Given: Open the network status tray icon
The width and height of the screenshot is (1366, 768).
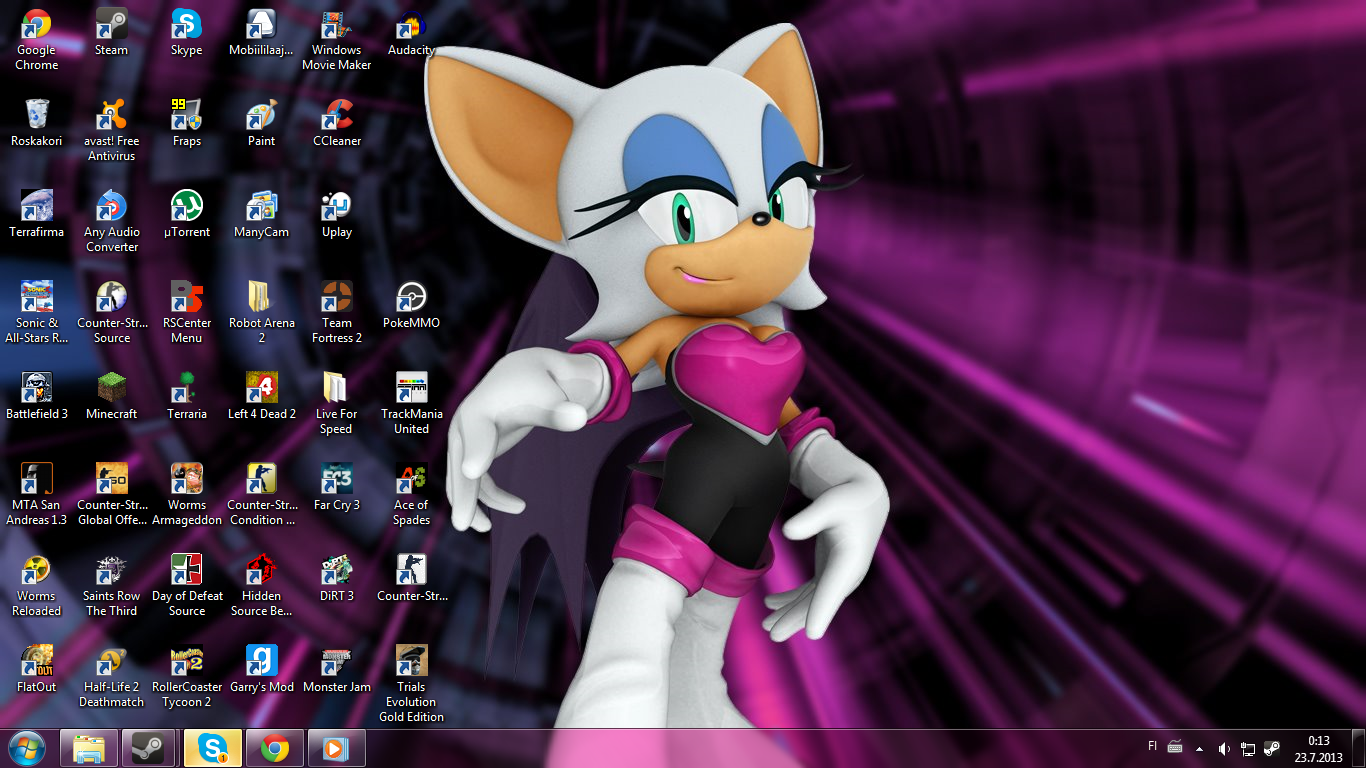Looking at the screenshot, I should point(1248,748).
